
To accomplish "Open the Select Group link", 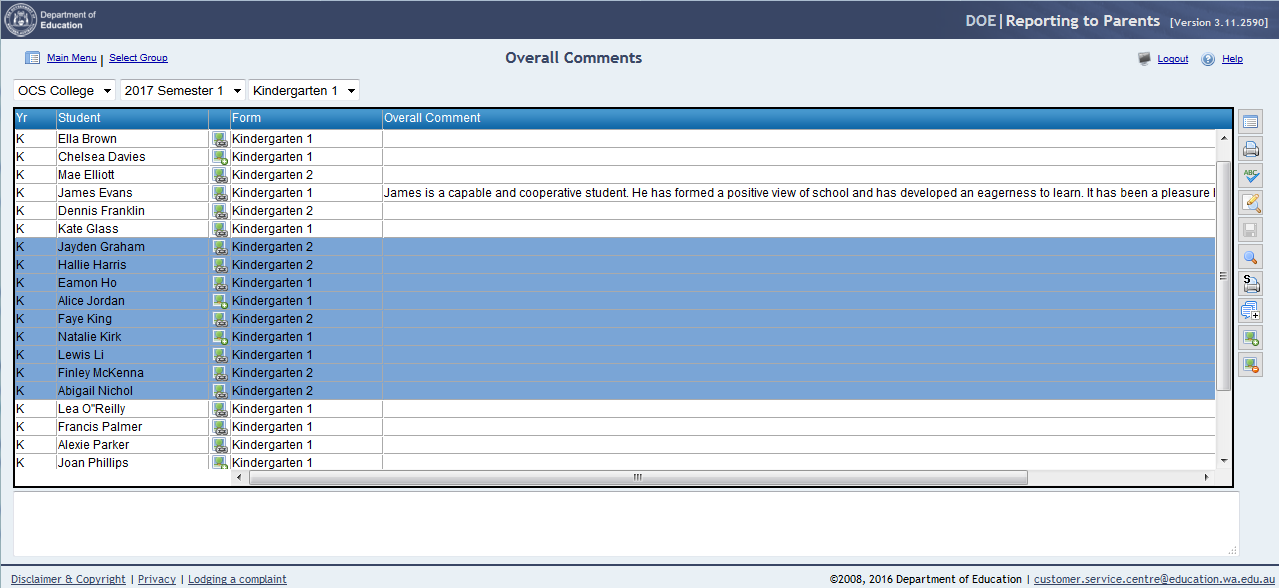I will coord(138,58).
